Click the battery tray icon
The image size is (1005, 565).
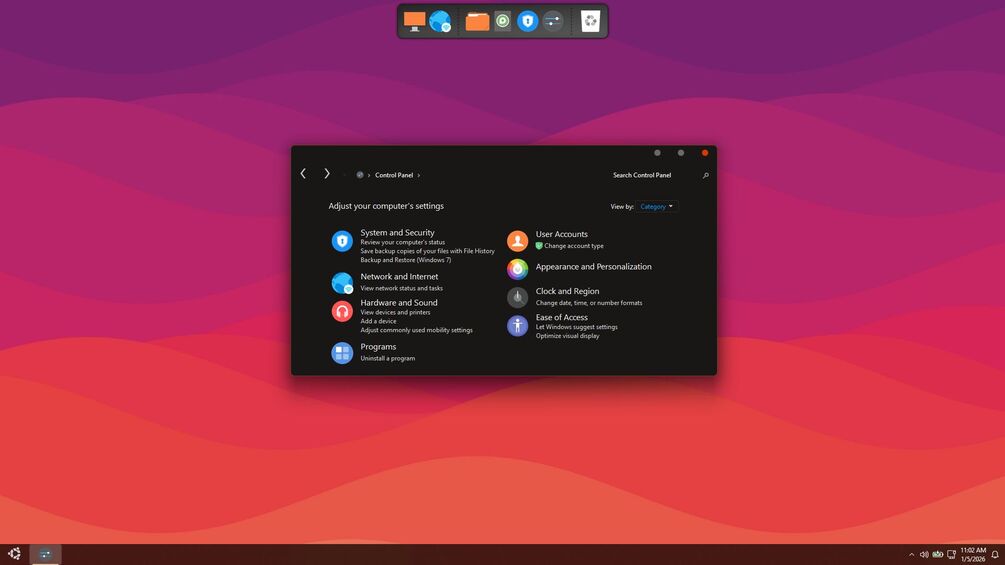click(938, 555)
